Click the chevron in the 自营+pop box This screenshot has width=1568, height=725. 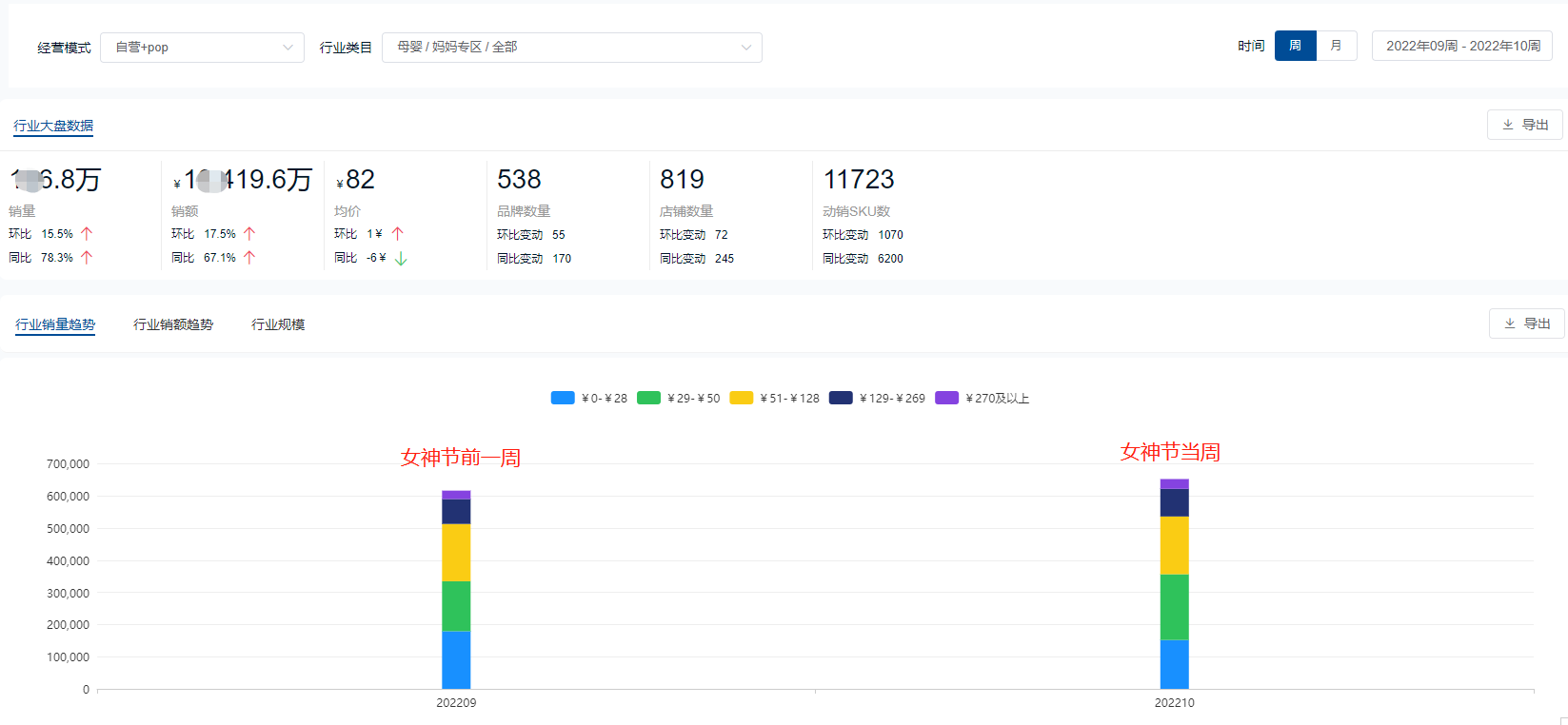pos(288,48)
